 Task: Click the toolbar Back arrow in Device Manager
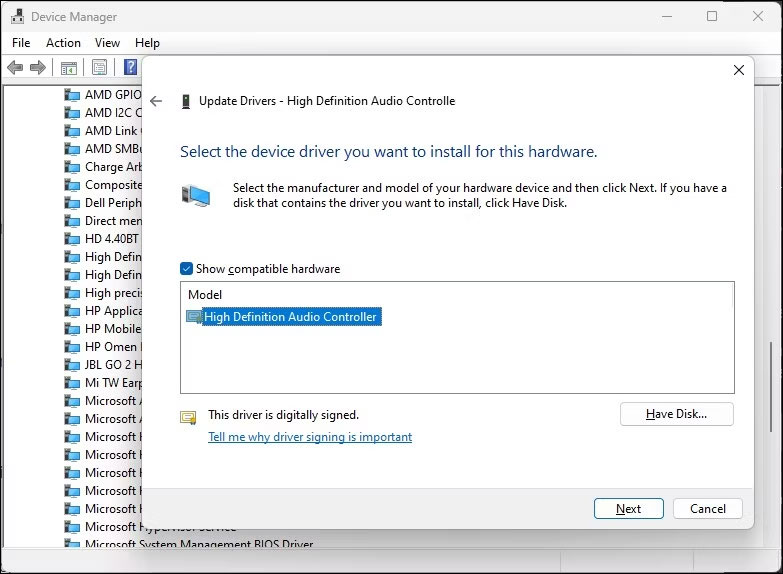click(15, 68)
